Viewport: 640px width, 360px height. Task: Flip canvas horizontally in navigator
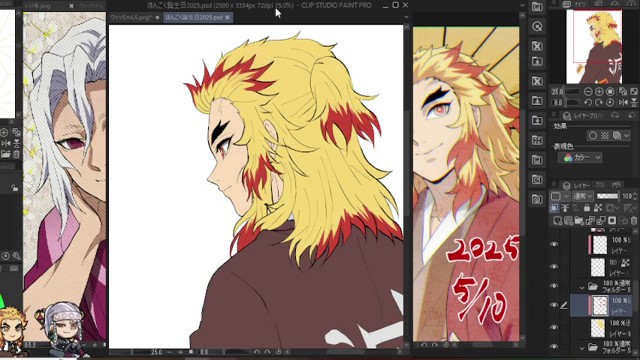point(623,102)
